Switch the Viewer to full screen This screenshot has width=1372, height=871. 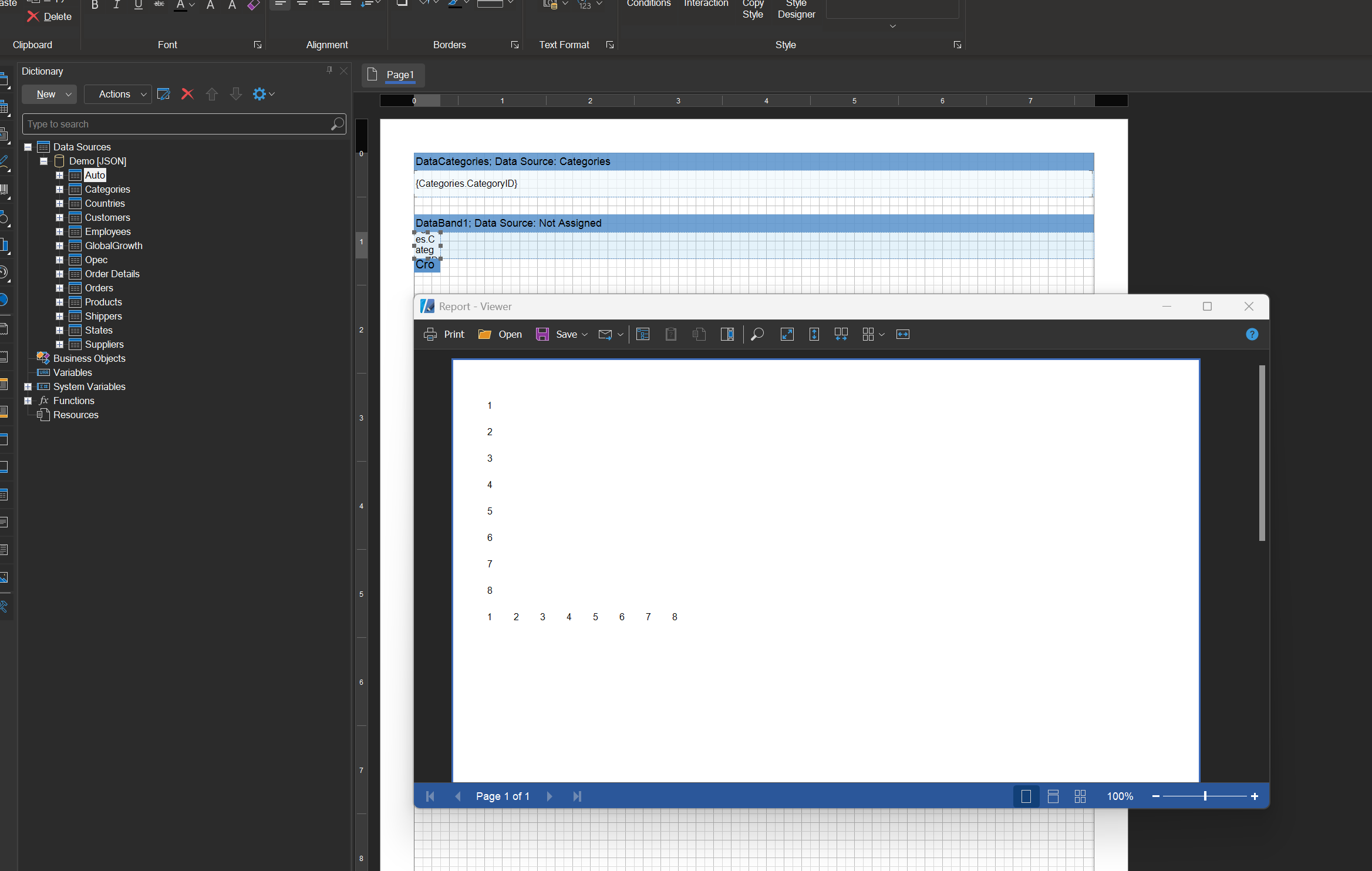click(x=787, y=334)
